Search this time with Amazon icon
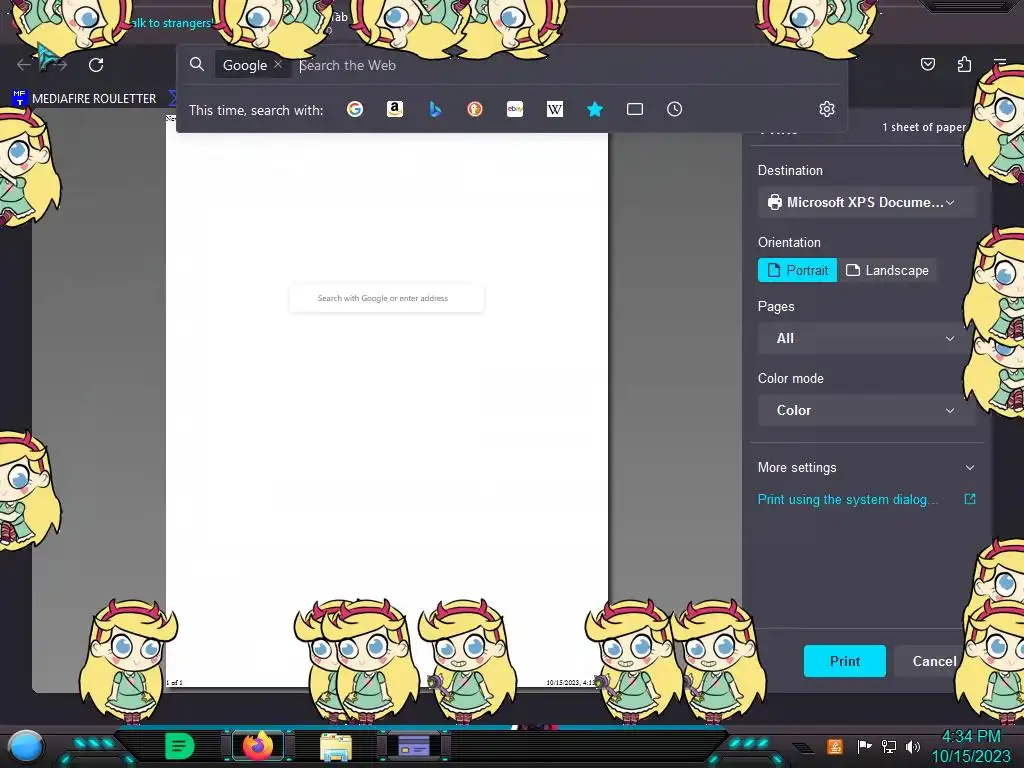1024x768 pixels. pos(394,109)
